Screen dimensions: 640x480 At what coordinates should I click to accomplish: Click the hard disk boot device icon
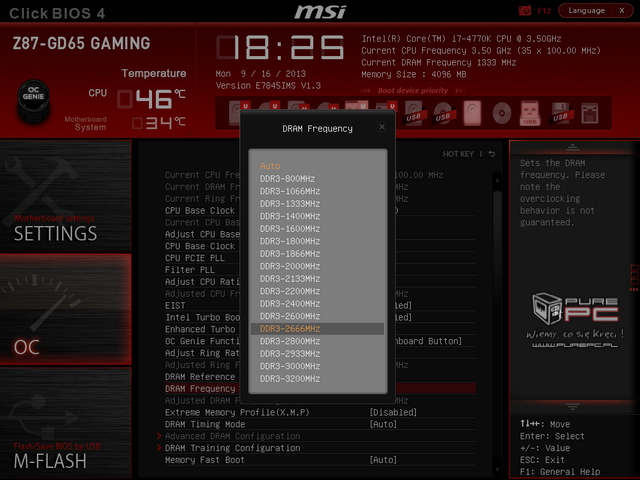[x=472, y=113]
